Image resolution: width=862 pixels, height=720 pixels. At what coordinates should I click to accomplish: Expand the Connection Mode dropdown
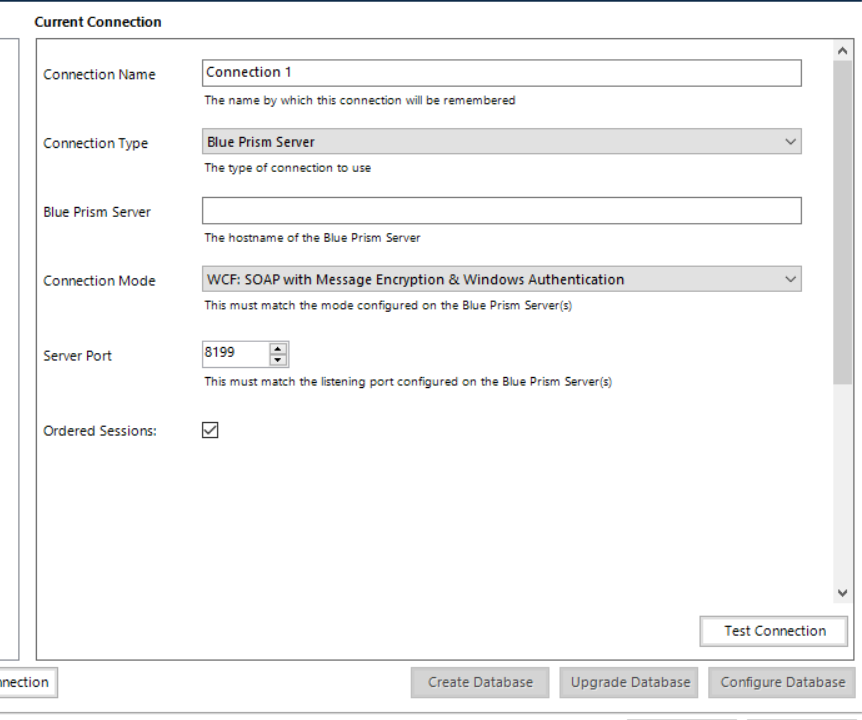[x=500, y=280]
